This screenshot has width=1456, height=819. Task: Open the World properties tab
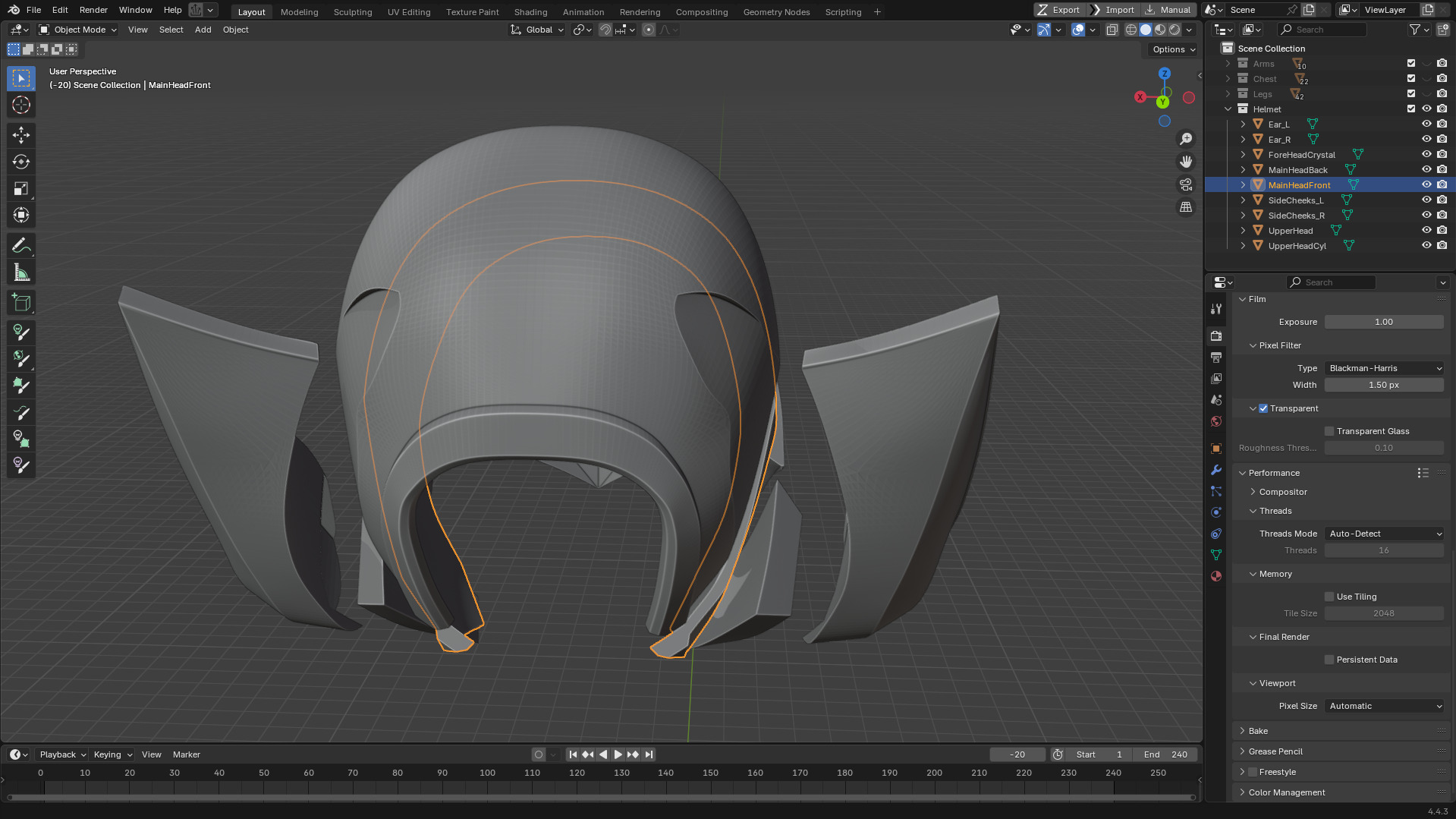(1216, 421)
